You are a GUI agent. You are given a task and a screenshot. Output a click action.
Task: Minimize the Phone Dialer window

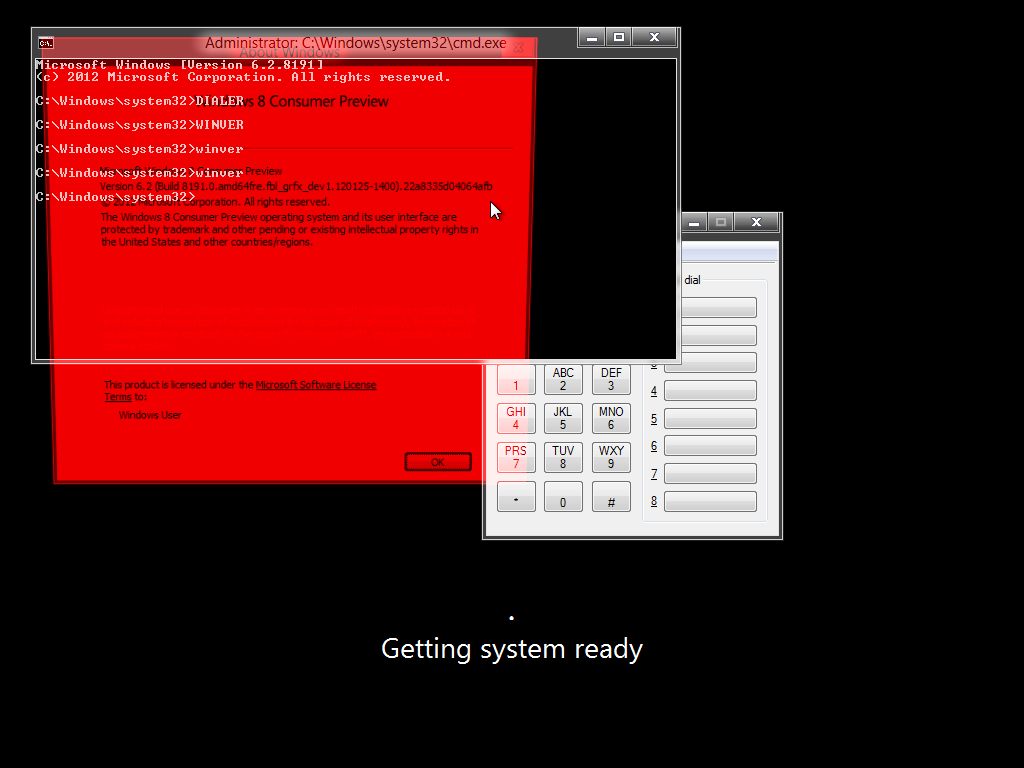(x=694, y=223)
